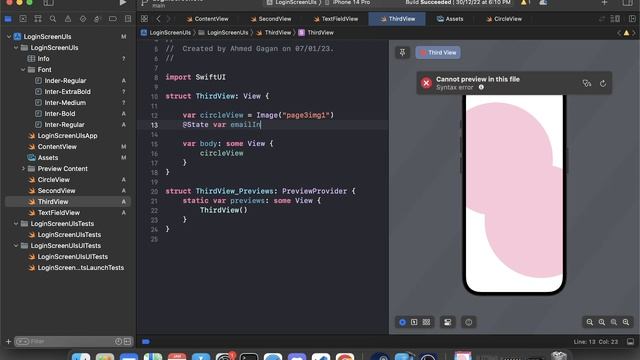Click the preview diagnostics icon in error banner
The height and width of the screenshot is (360, 640).
587,83
